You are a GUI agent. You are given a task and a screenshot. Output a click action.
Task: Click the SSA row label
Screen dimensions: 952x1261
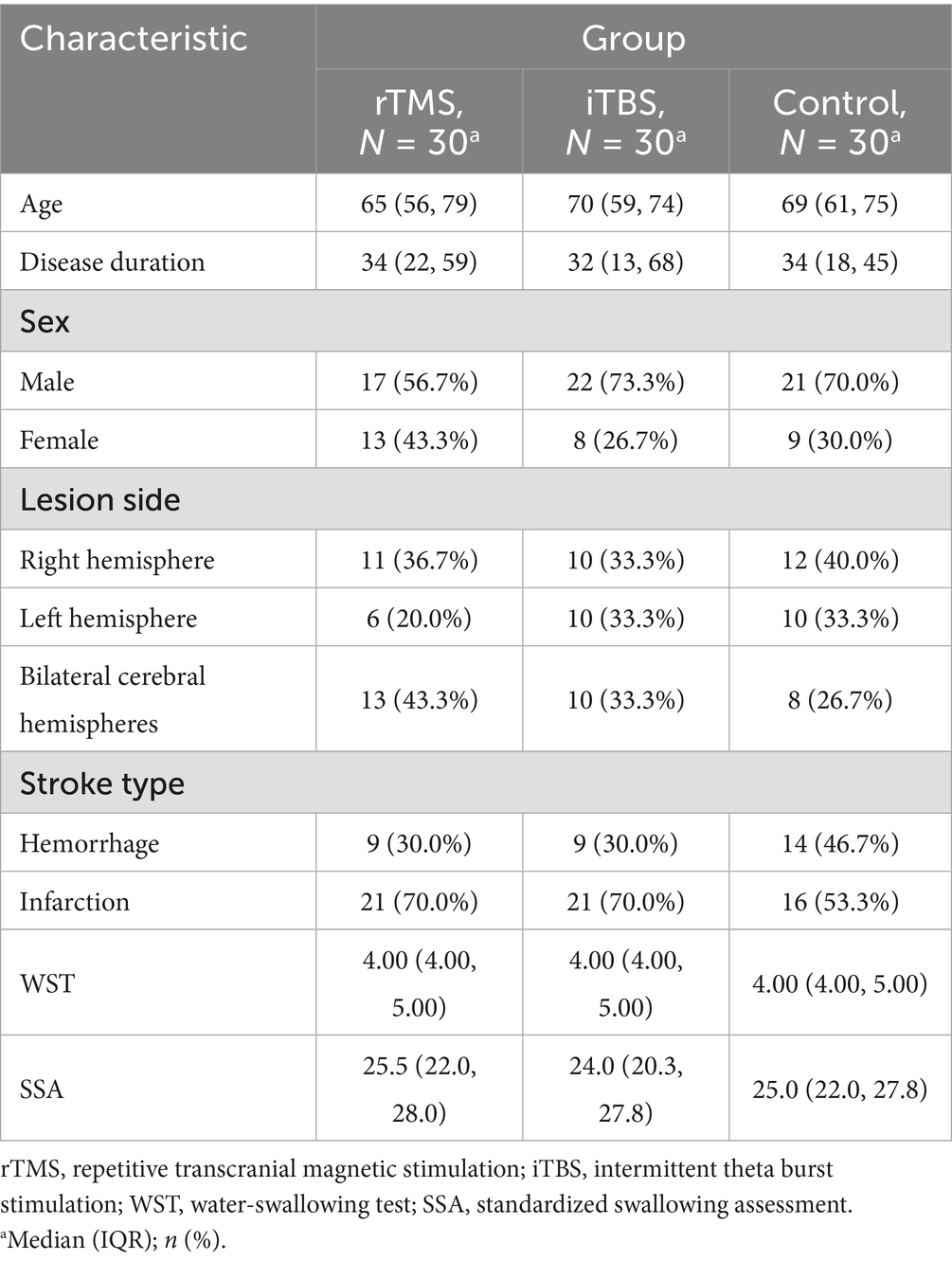point(42,1089)
